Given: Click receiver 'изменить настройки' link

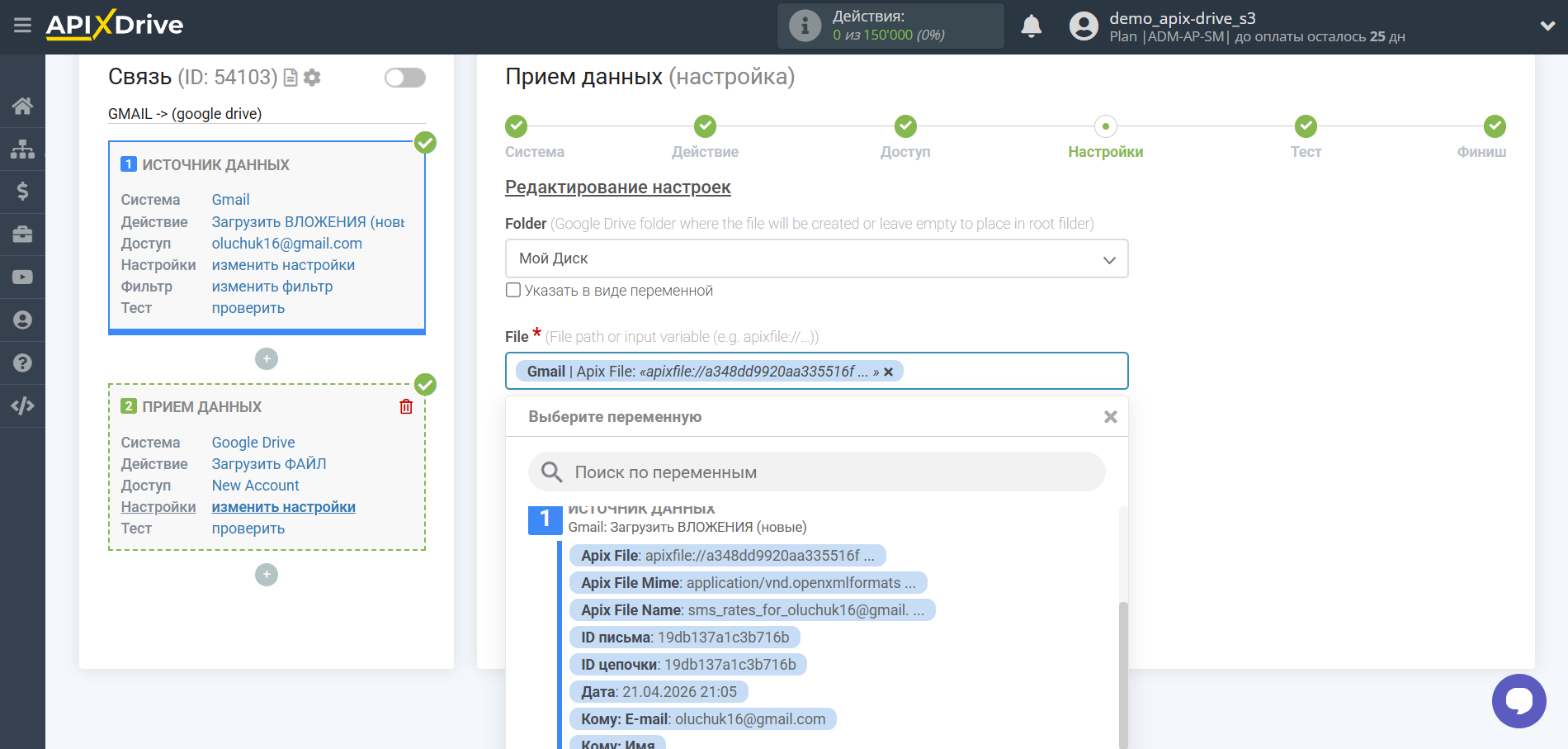Looking at the screenshot, I should click(284, 507).
